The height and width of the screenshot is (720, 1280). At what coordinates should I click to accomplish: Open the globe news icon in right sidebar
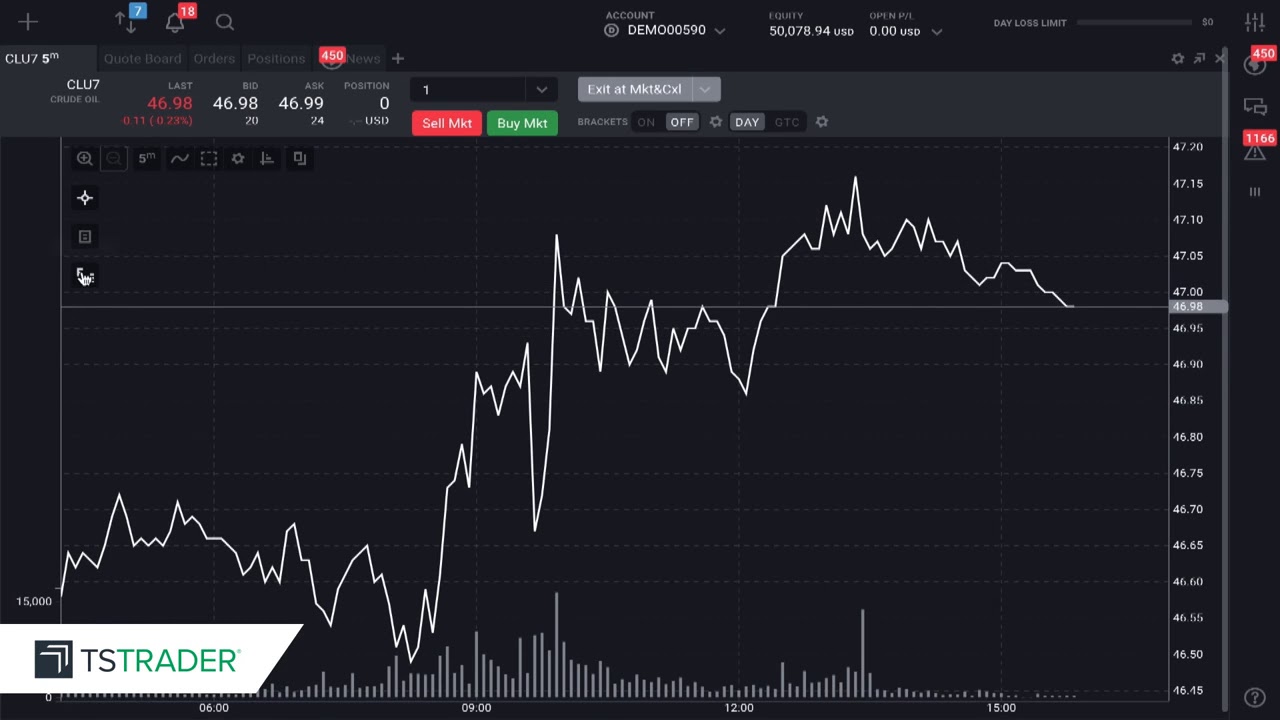[1254, 64]
